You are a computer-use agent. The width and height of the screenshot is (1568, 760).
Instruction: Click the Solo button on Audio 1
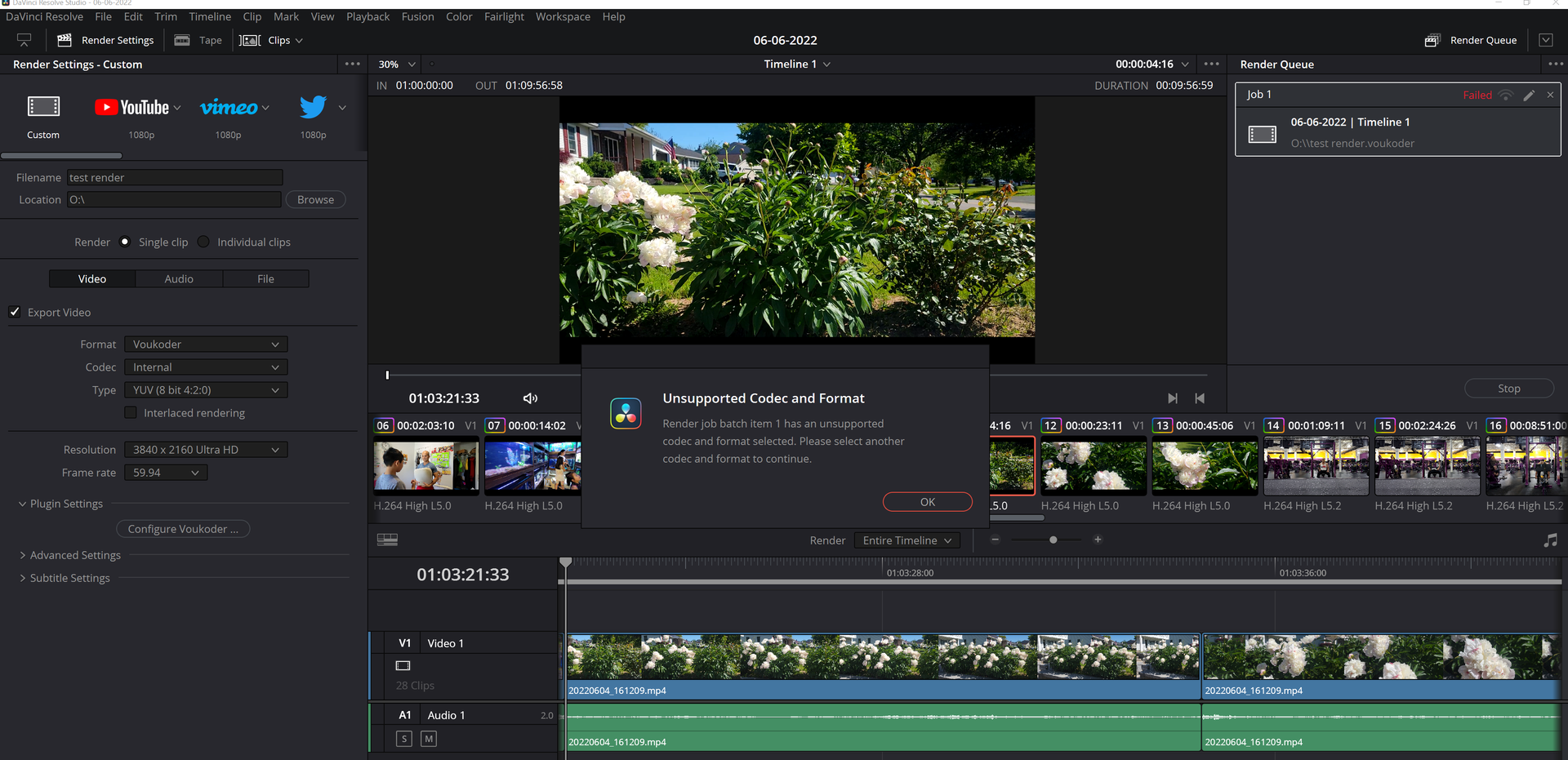point(404,739)
